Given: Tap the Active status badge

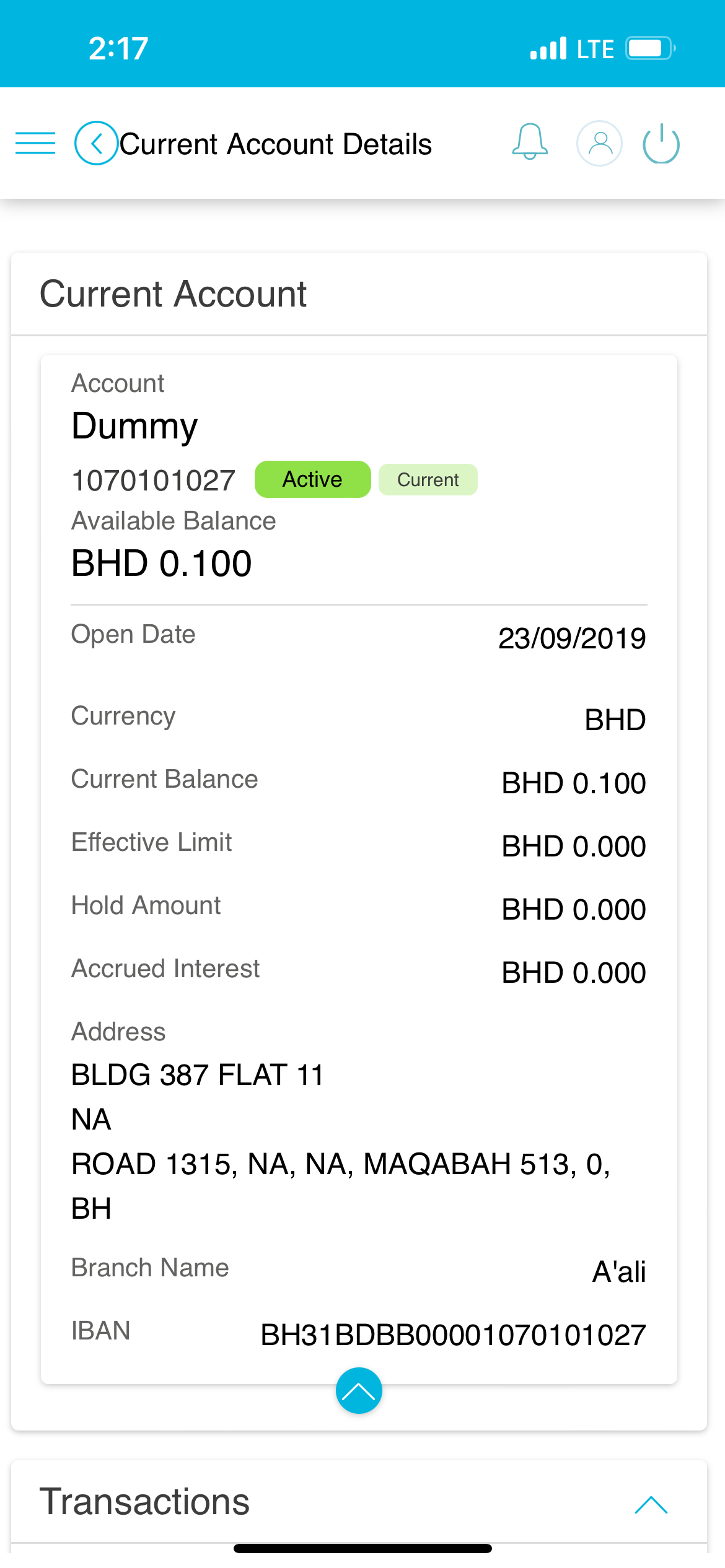Looking at the screenshot, I should [x=313, y=479].
